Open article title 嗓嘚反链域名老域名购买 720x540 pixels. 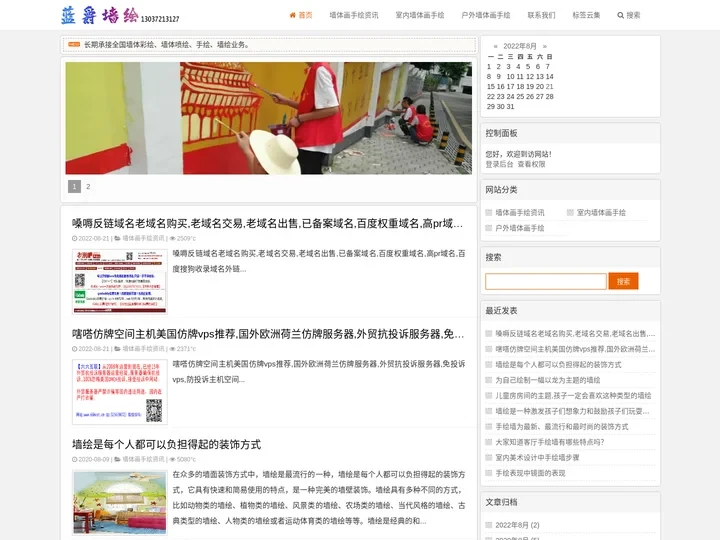click(x=267, y=224)
